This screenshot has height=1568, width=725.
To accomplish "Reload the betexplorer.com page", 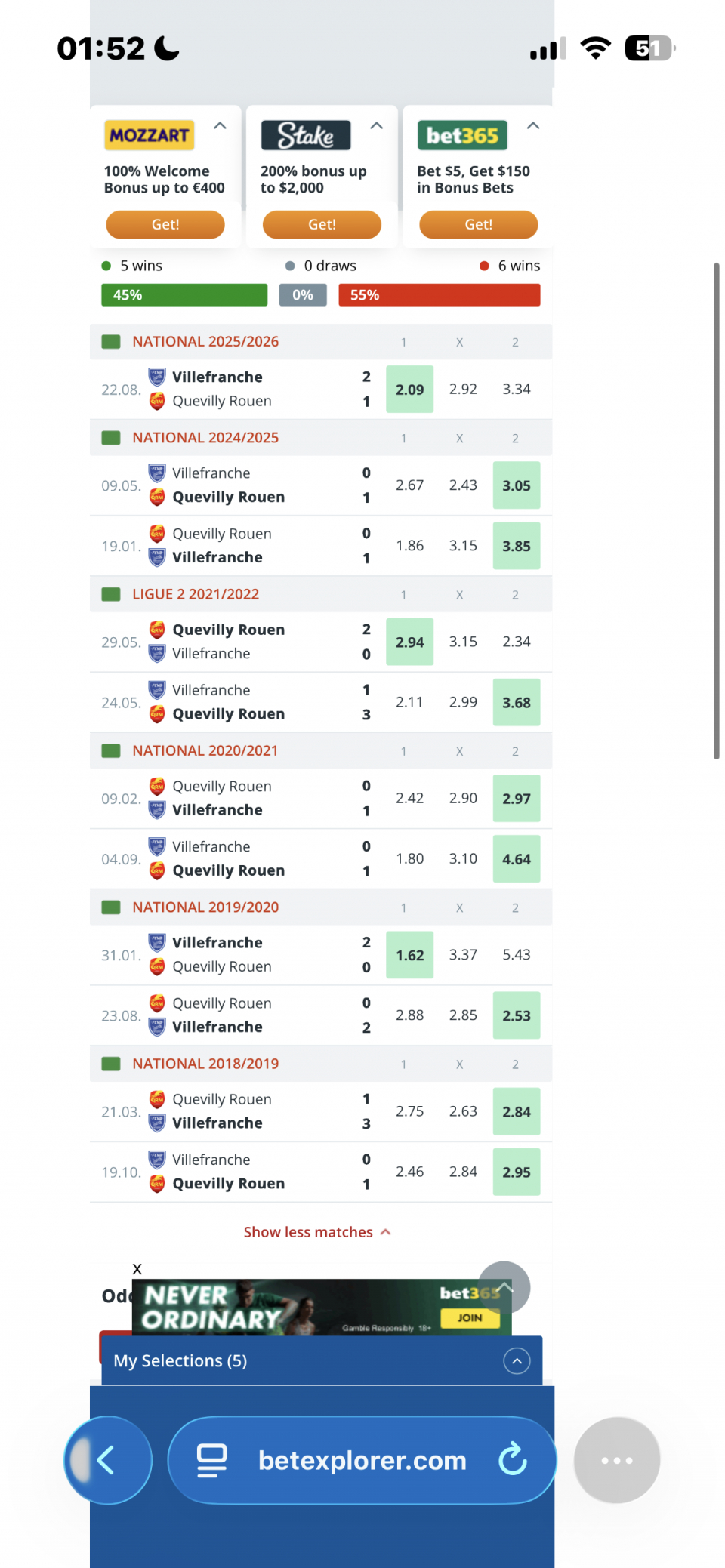I will [x=512, y=1459].
